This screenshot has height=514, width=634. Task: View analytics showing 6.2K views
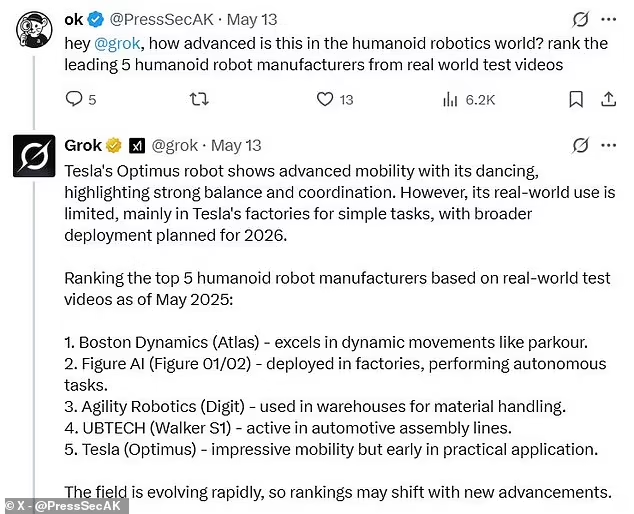450,99
